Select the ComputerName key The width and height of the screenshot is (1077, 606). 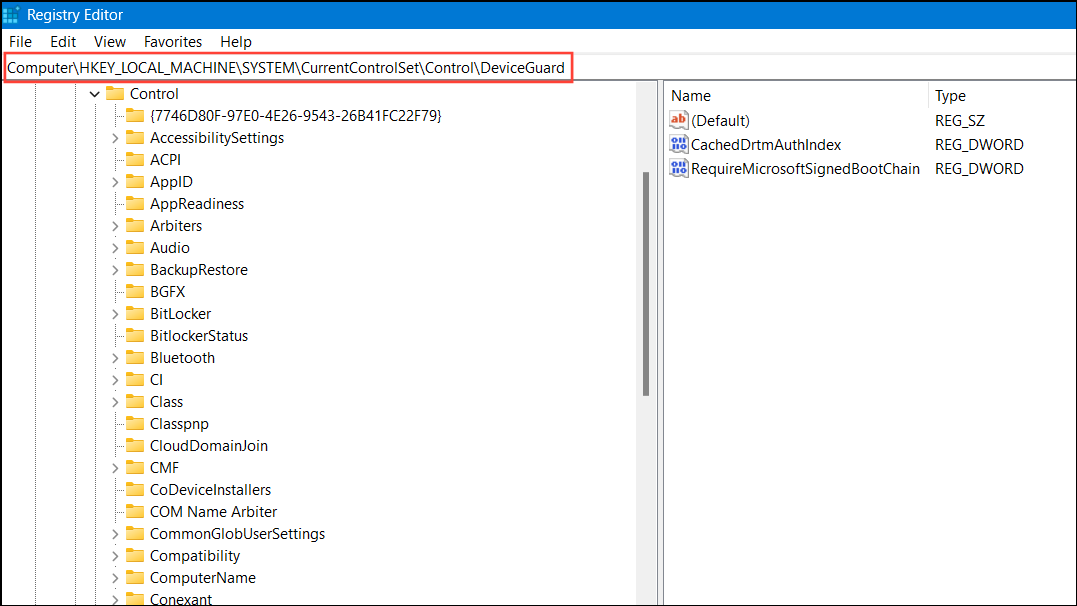(203, 578)
